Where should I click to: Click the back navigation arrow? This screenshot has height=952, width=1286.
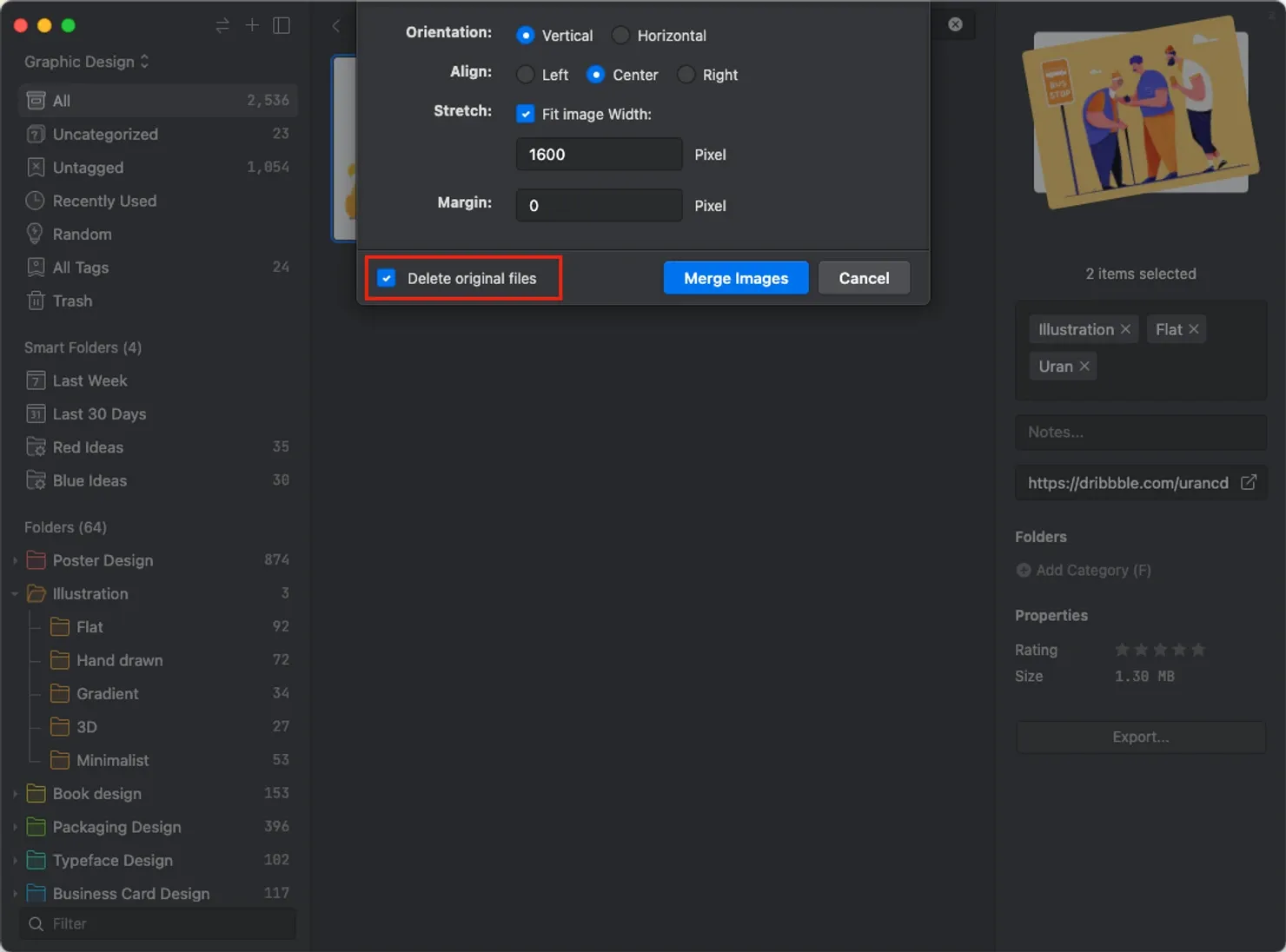[336, 25]
